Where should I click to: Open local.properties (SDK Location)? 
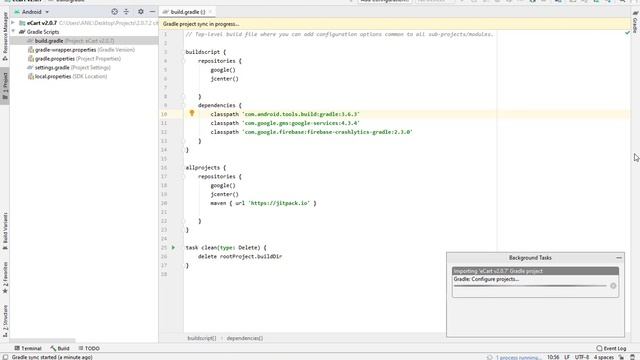pos(67,76)
